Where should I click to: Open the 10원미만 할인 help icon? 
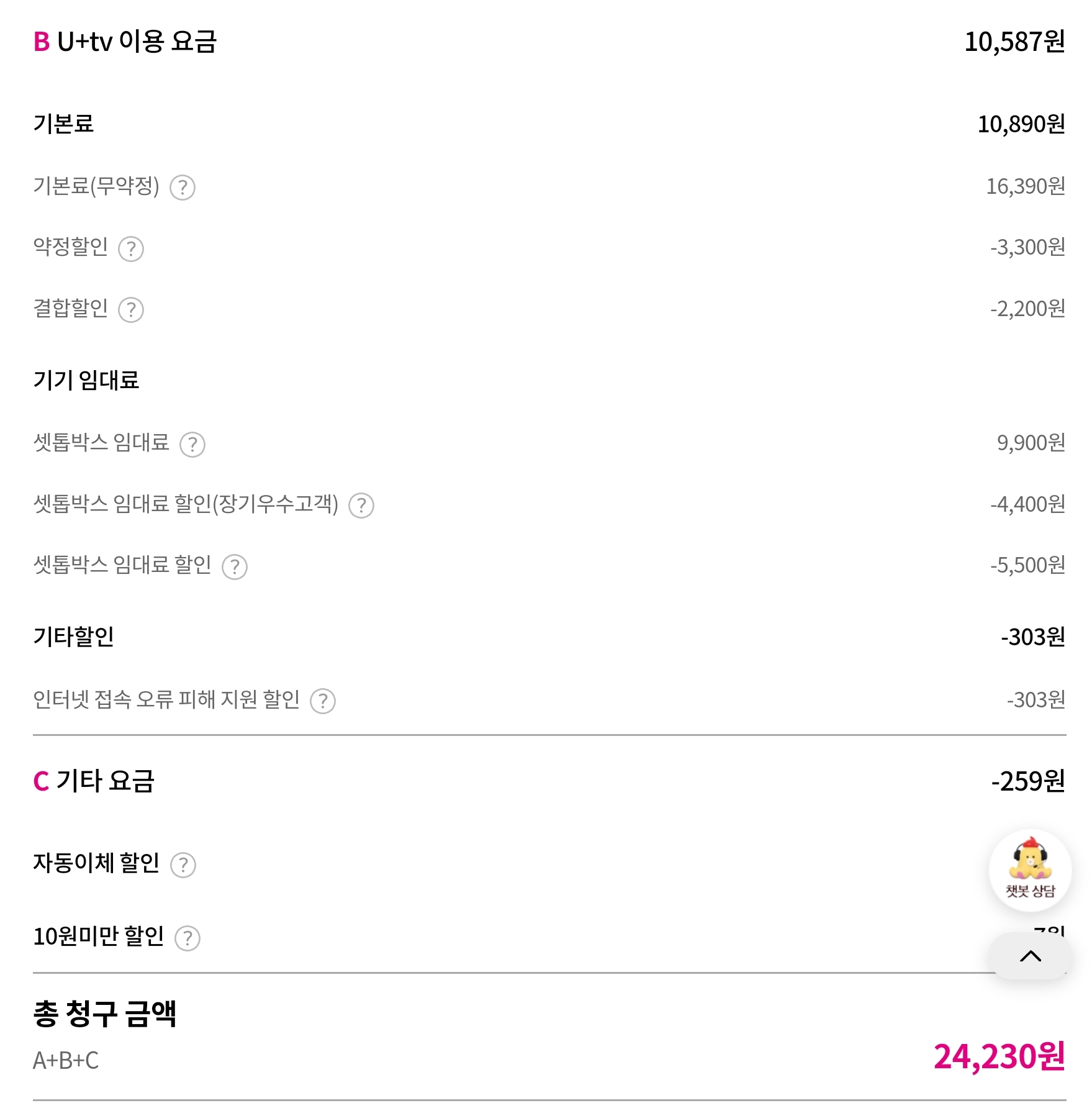pyautogui.click(x=187, y=938)
